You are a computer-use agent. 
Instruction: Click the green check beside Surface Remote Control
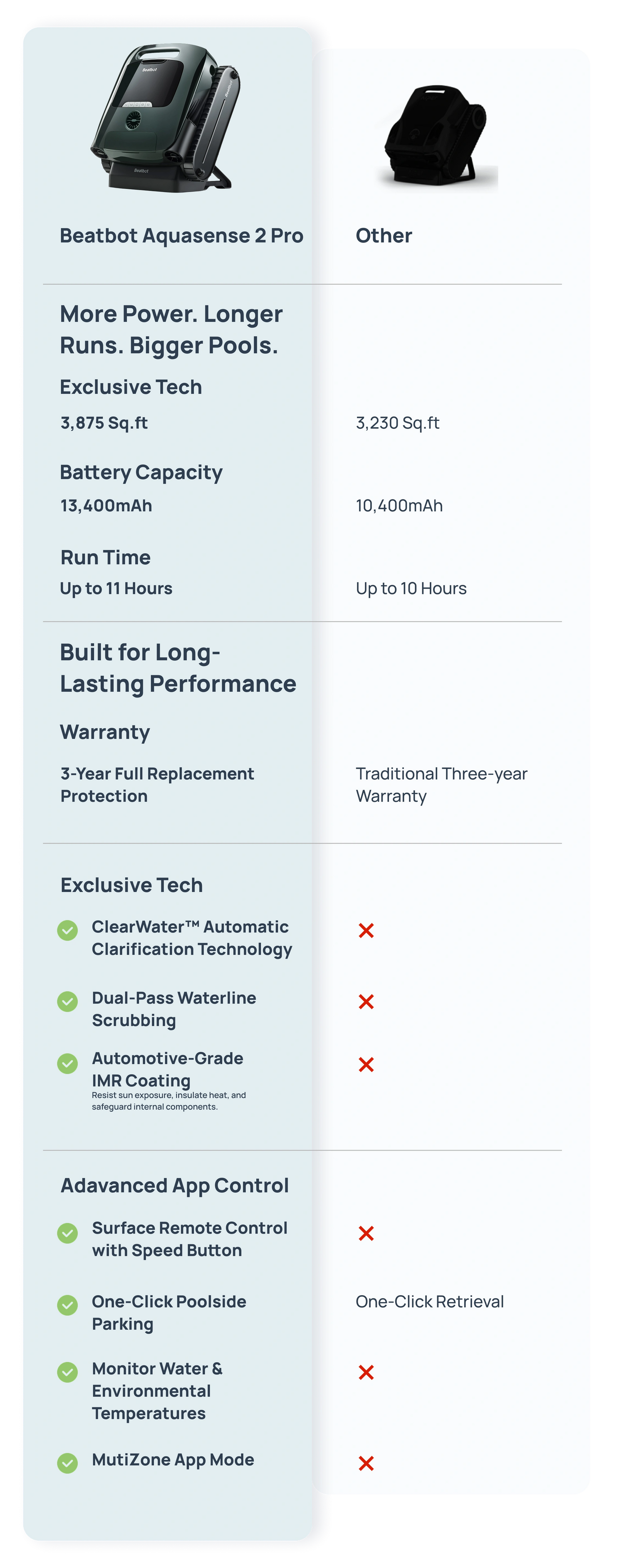pos(67,1233)
